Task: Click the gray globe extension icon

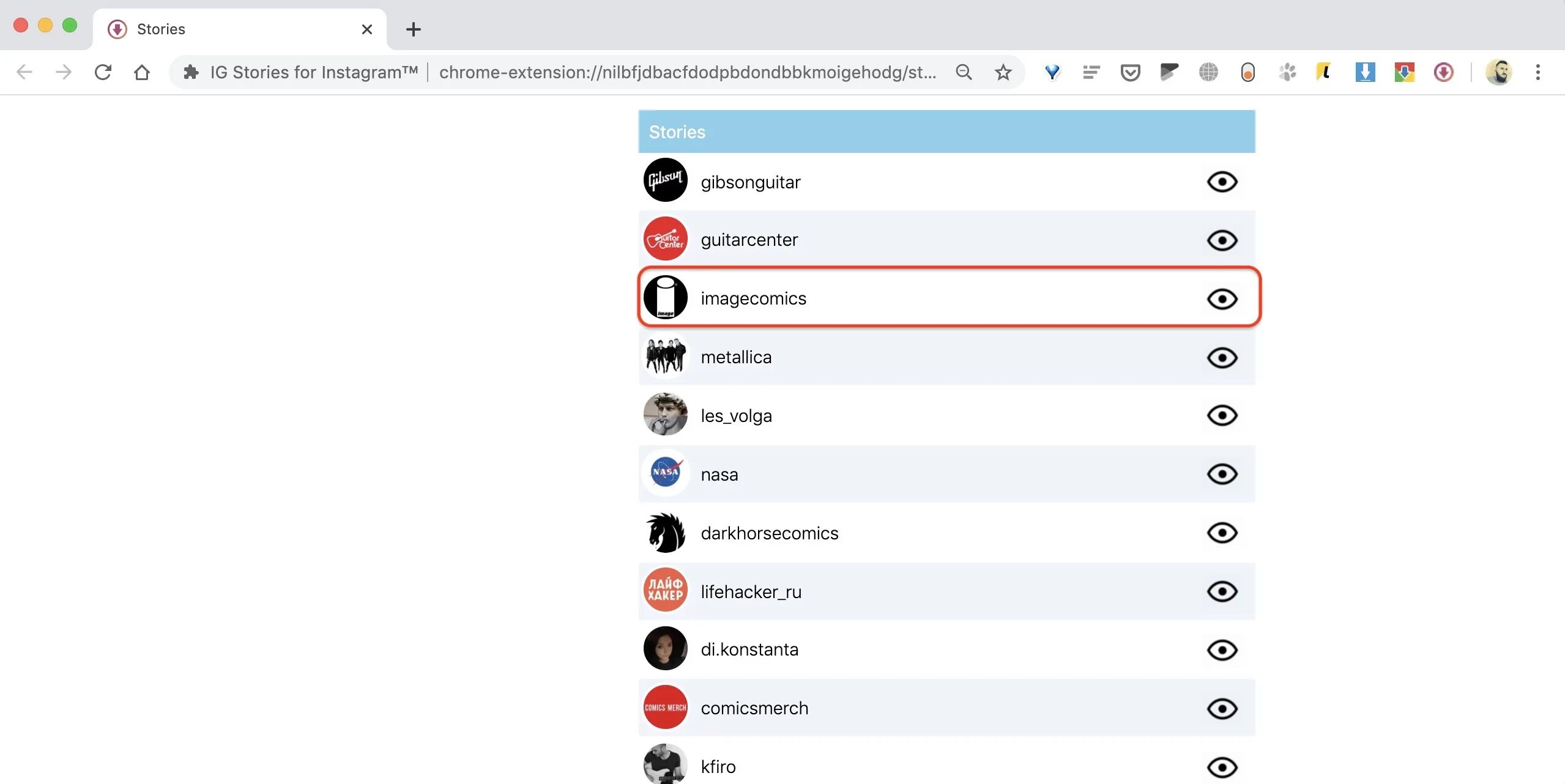Action: 1208,72
